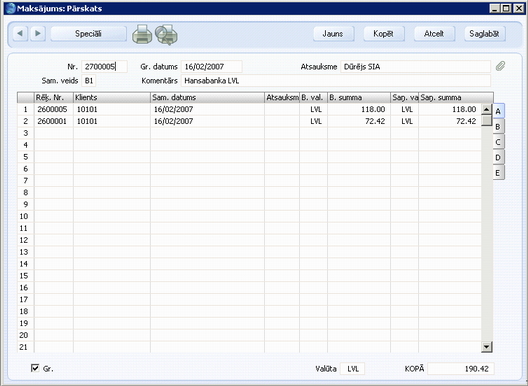Screen dimensions: 528x386
Task: Switch to tab A
Action: pyautogui.click(x=498, y=111)
